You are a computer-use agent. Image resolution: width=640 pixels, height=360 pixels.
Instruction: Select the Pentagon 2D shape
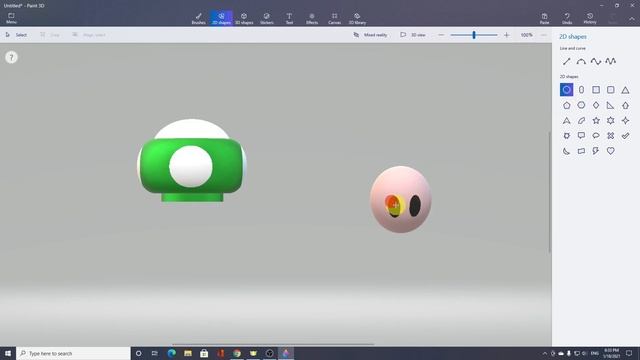click(x=567, y=105)
